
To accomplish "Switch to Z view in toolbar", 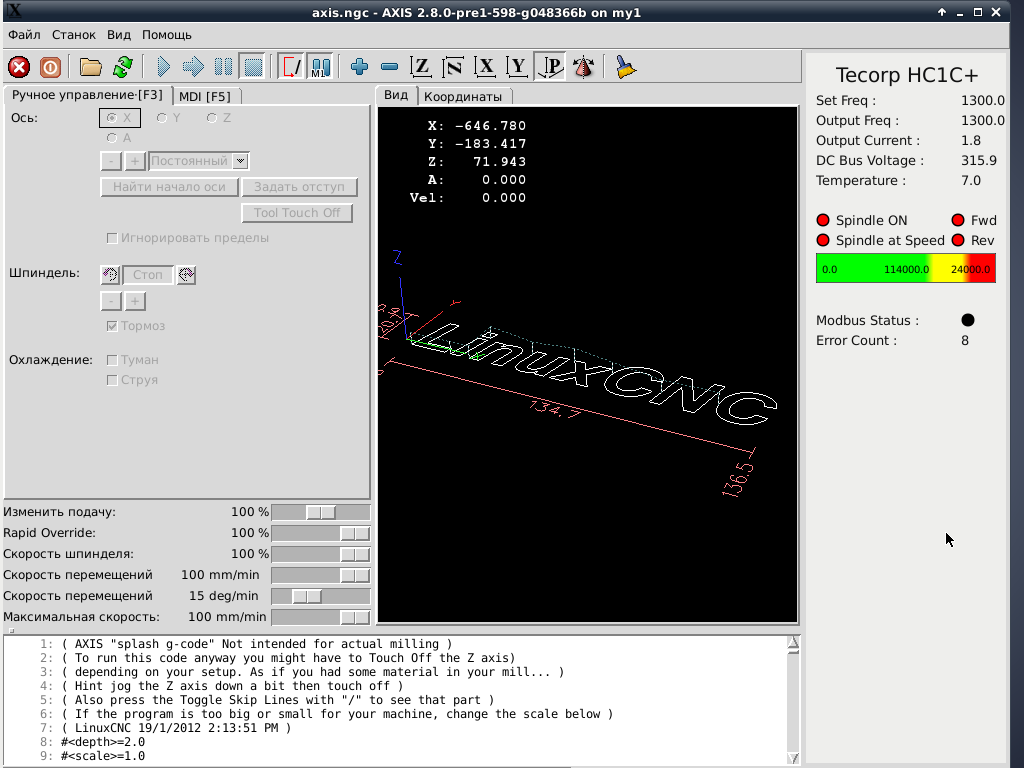I will [x=422, y=67].
